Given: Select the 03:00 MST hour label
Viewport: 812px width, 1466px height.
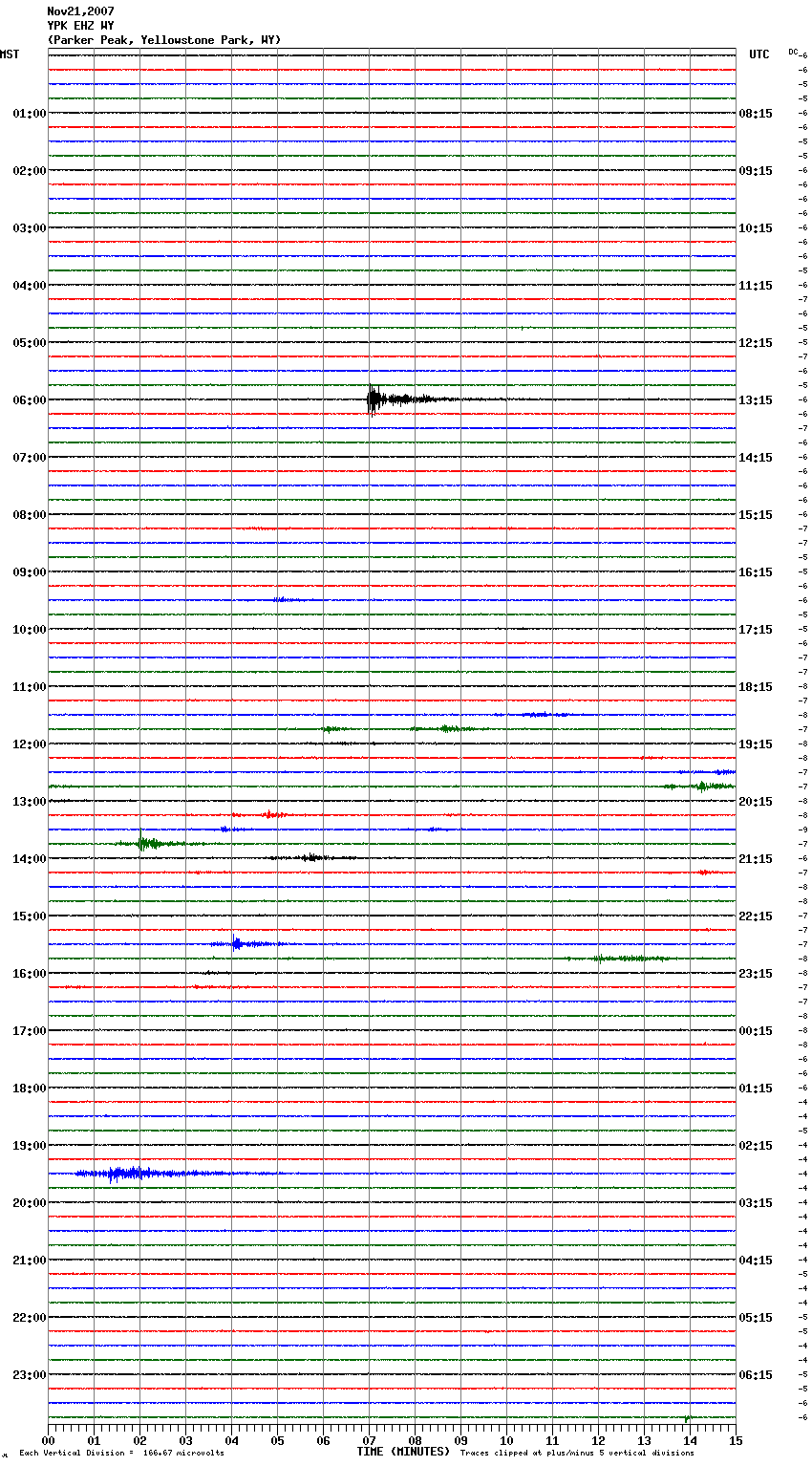Looking at the screenshot, I should 30,228.
